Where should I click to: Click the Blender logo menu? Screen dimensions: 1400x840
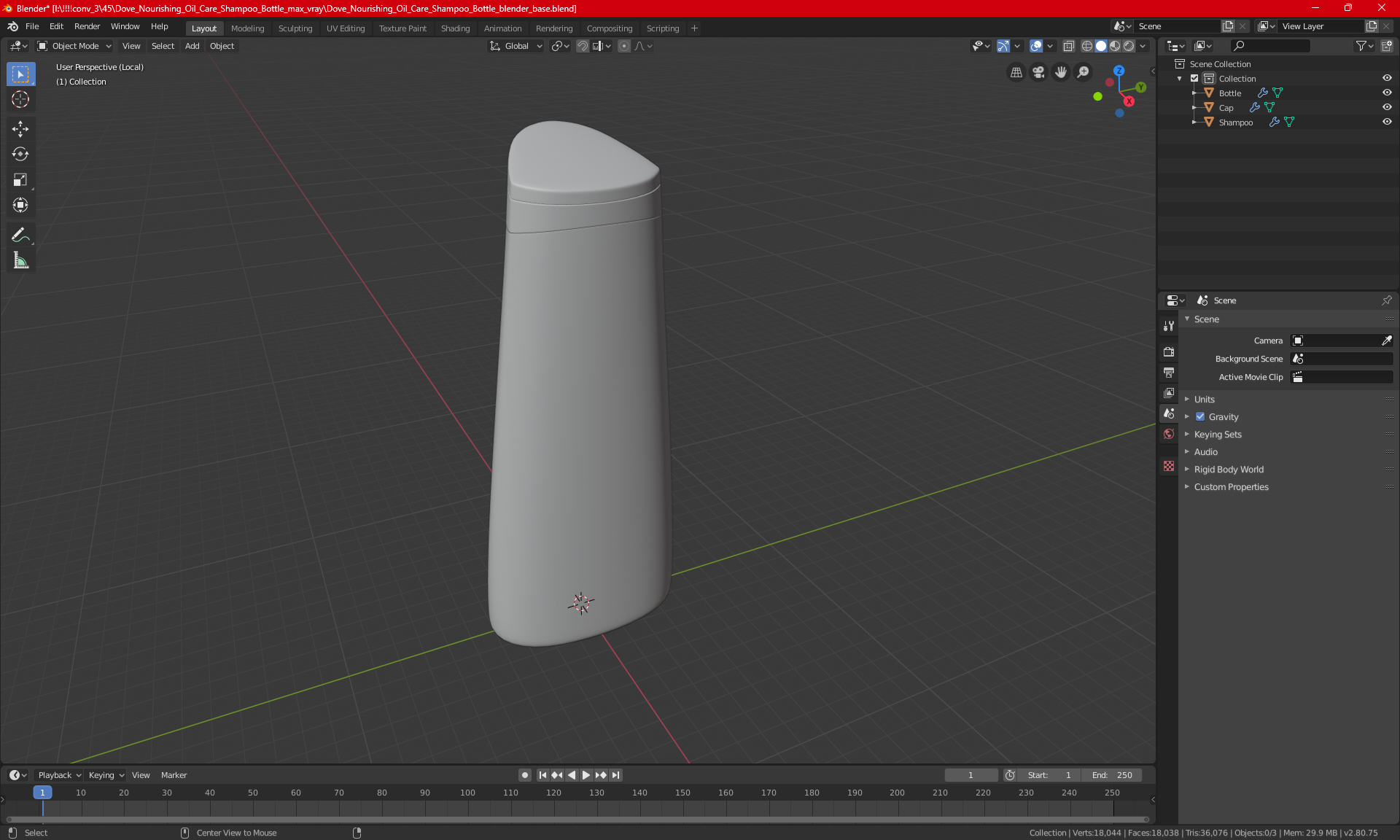[x=12, y=26]
